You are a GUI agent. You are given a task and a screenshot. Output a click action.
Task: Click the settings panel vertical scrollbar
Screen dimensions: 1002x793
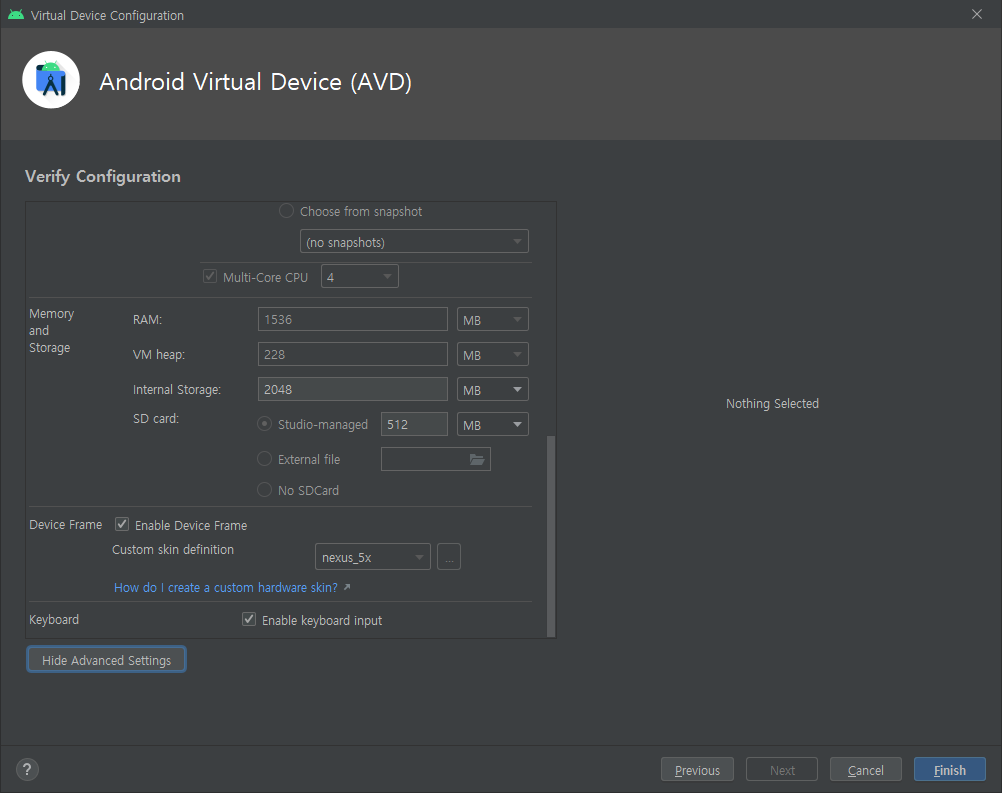[551, 536]
